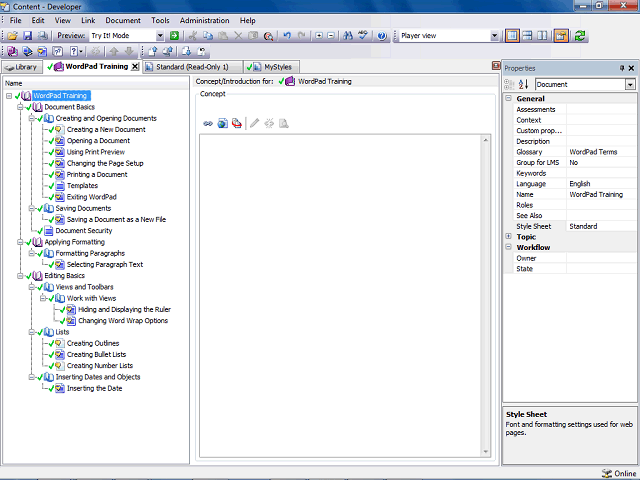
Task: Click the Check Out down-arrow document icon
Action: 186,51
